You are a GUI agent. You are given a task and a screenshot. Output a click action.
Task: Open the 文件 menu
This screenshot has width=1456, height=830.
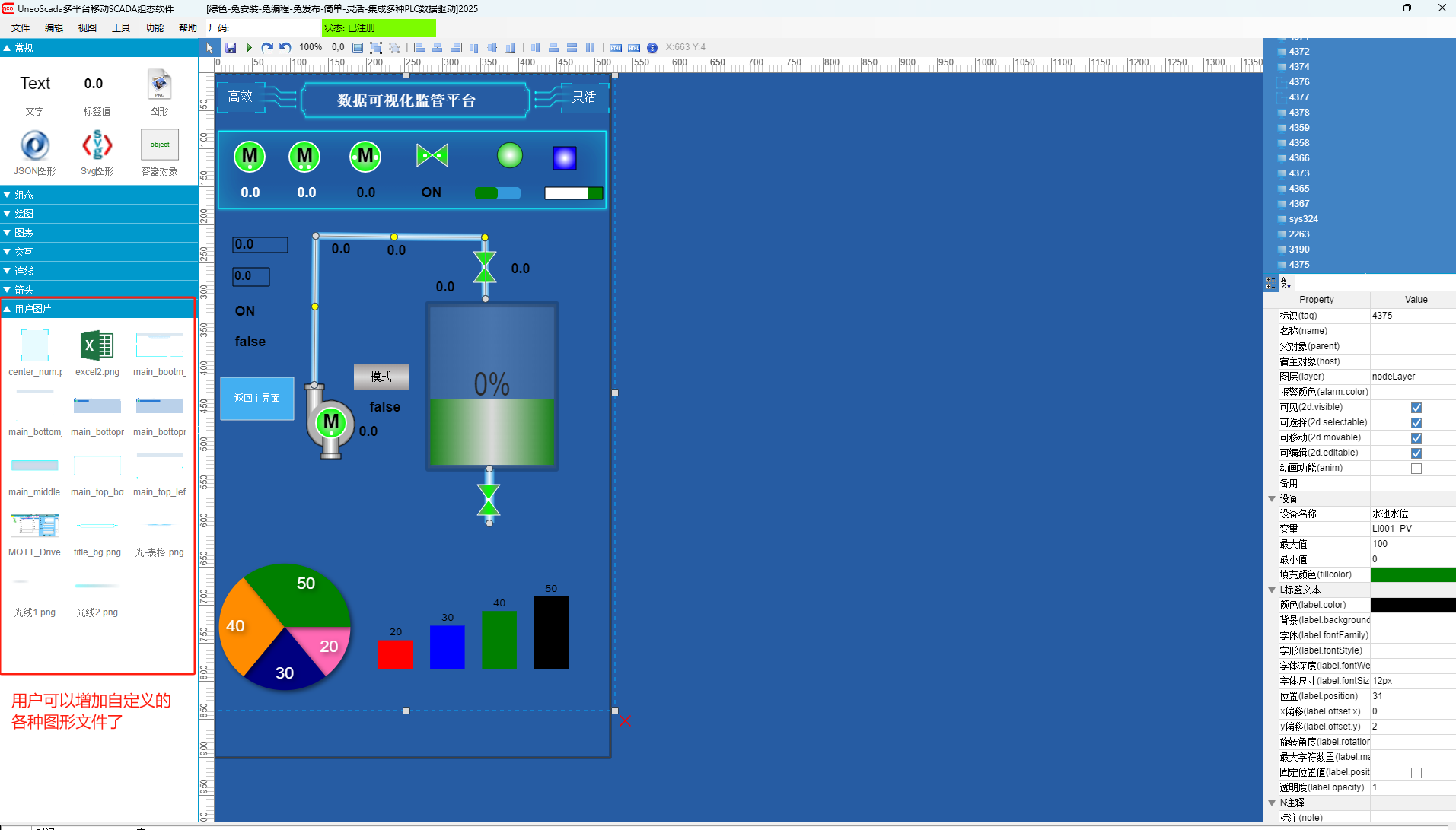(21, 28)
